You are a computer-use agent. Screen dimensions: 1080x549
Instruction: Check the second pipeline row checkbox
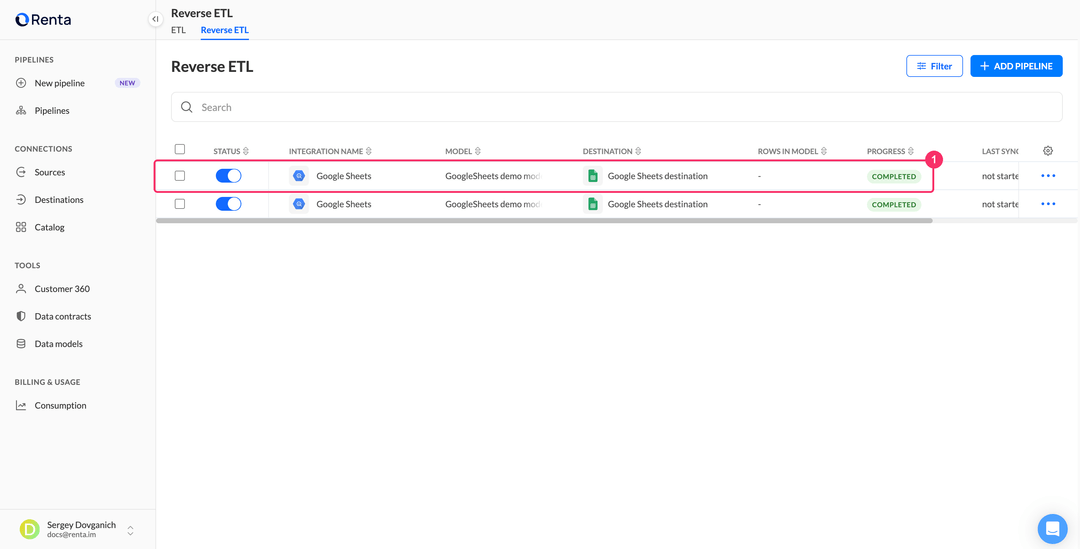180,204
